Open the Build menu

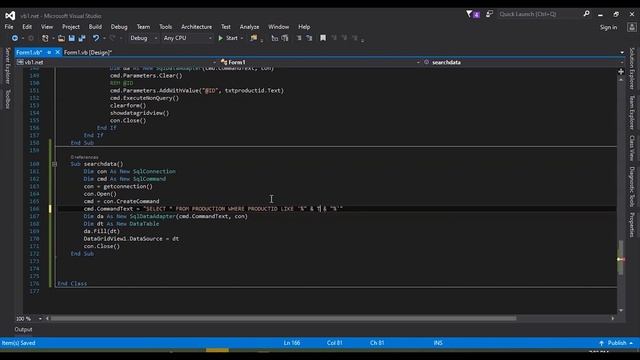tap(95, 27)
